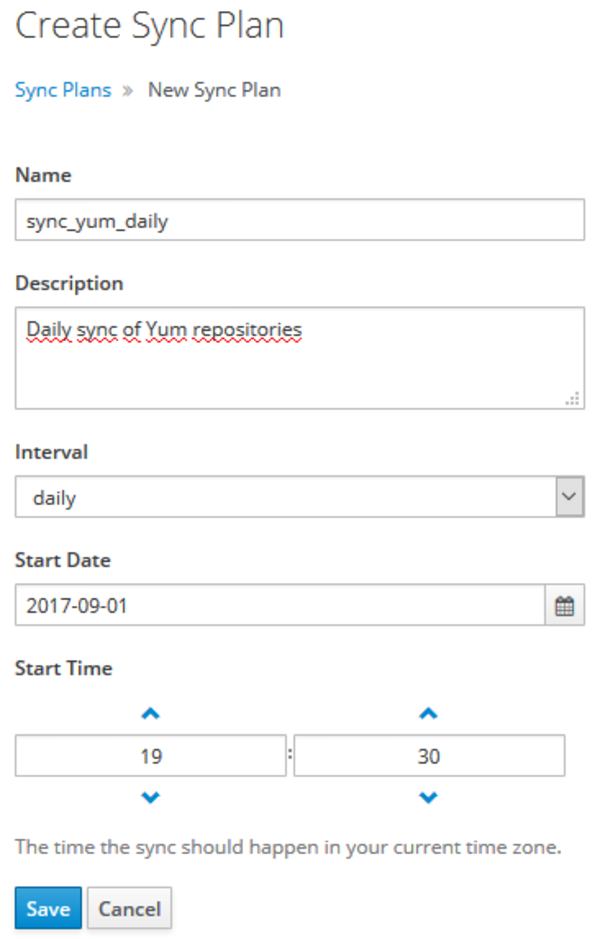Focus the Name field containing sync_yum_daily
The height and width of the screenshot is (939, 600).
point(300,221)
